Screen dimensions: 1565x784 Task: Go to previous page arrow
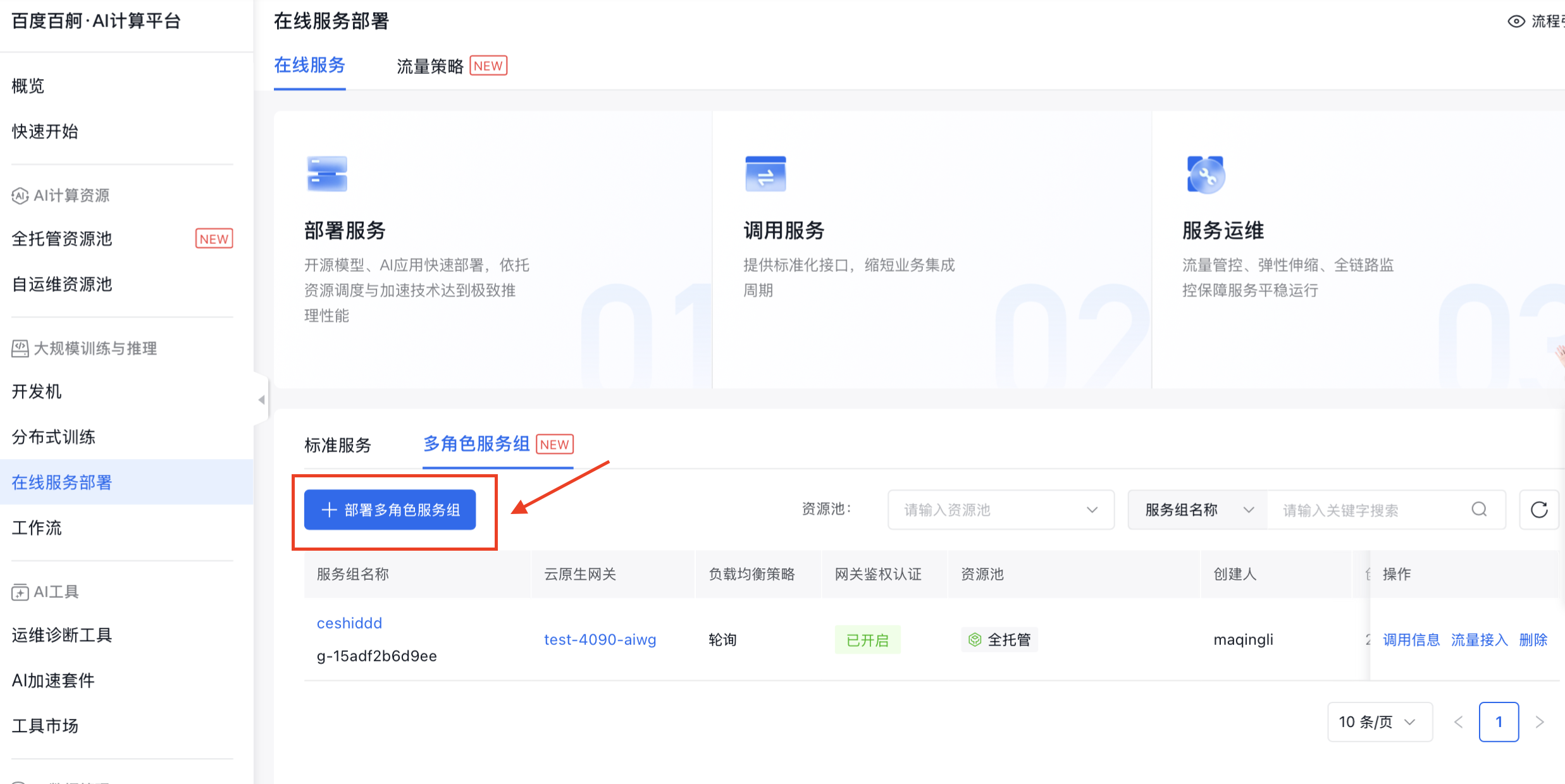[x=1458, y=722]
